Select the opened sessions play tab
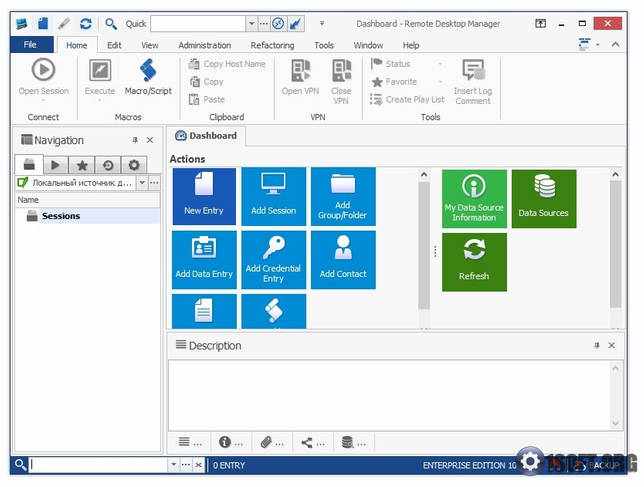The width and height of the screenshot is (644, 487). point(55,165)
